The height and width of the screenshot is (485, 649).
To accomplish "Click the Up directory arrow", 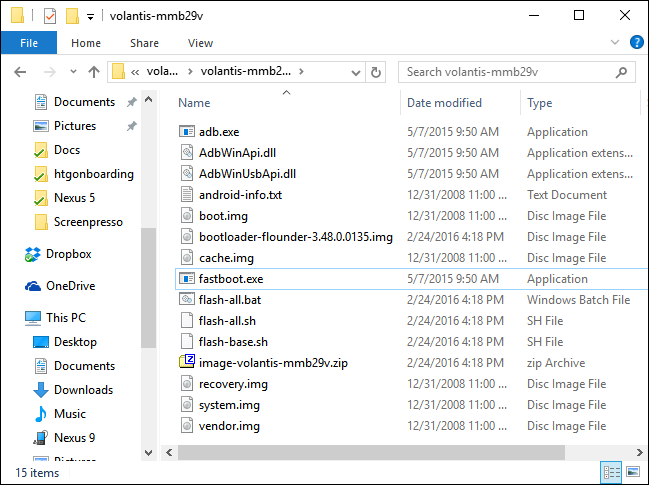I will click(94, 72).
